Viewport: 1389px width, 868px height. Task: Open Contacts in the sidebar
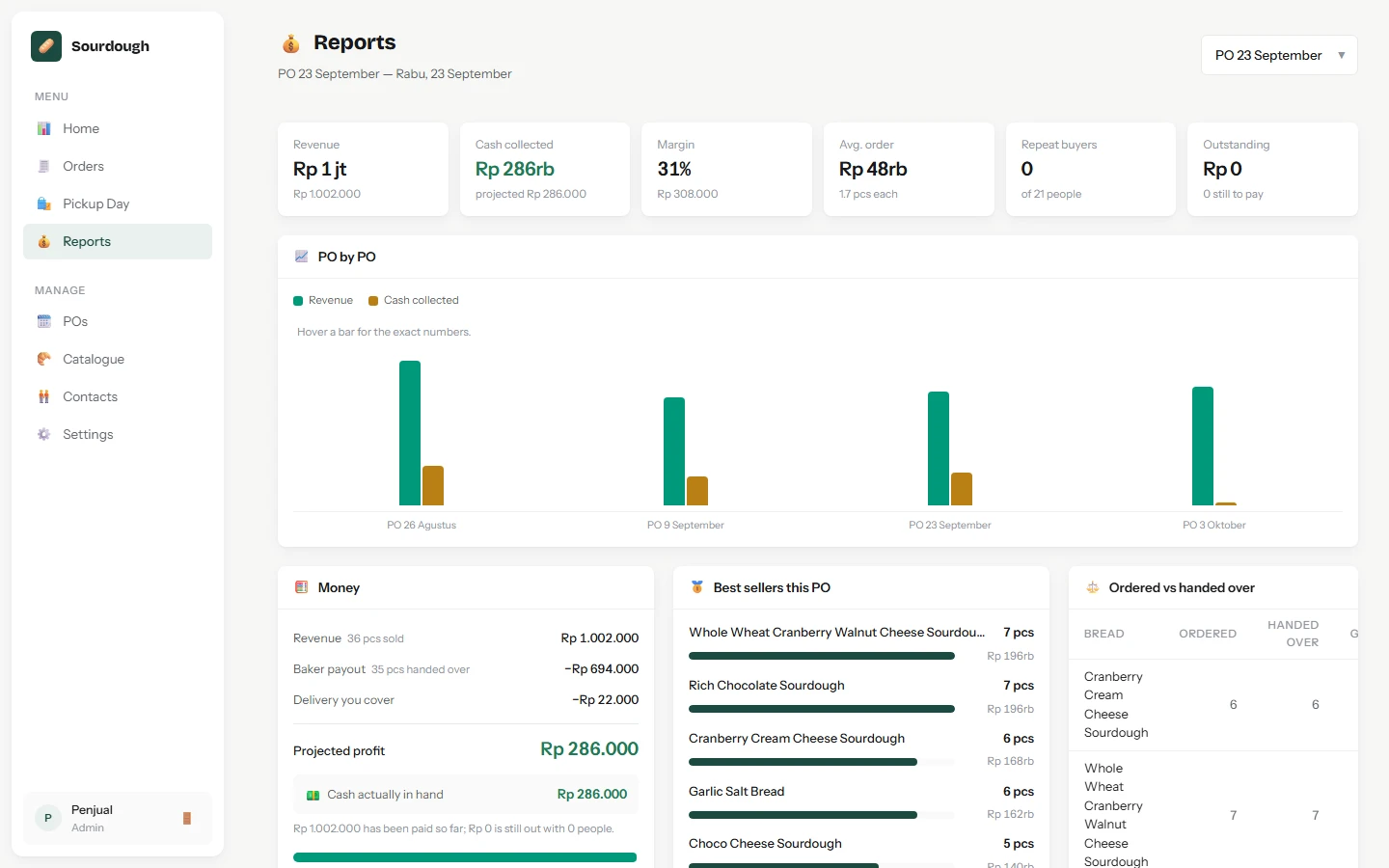[x=118, y=396]
